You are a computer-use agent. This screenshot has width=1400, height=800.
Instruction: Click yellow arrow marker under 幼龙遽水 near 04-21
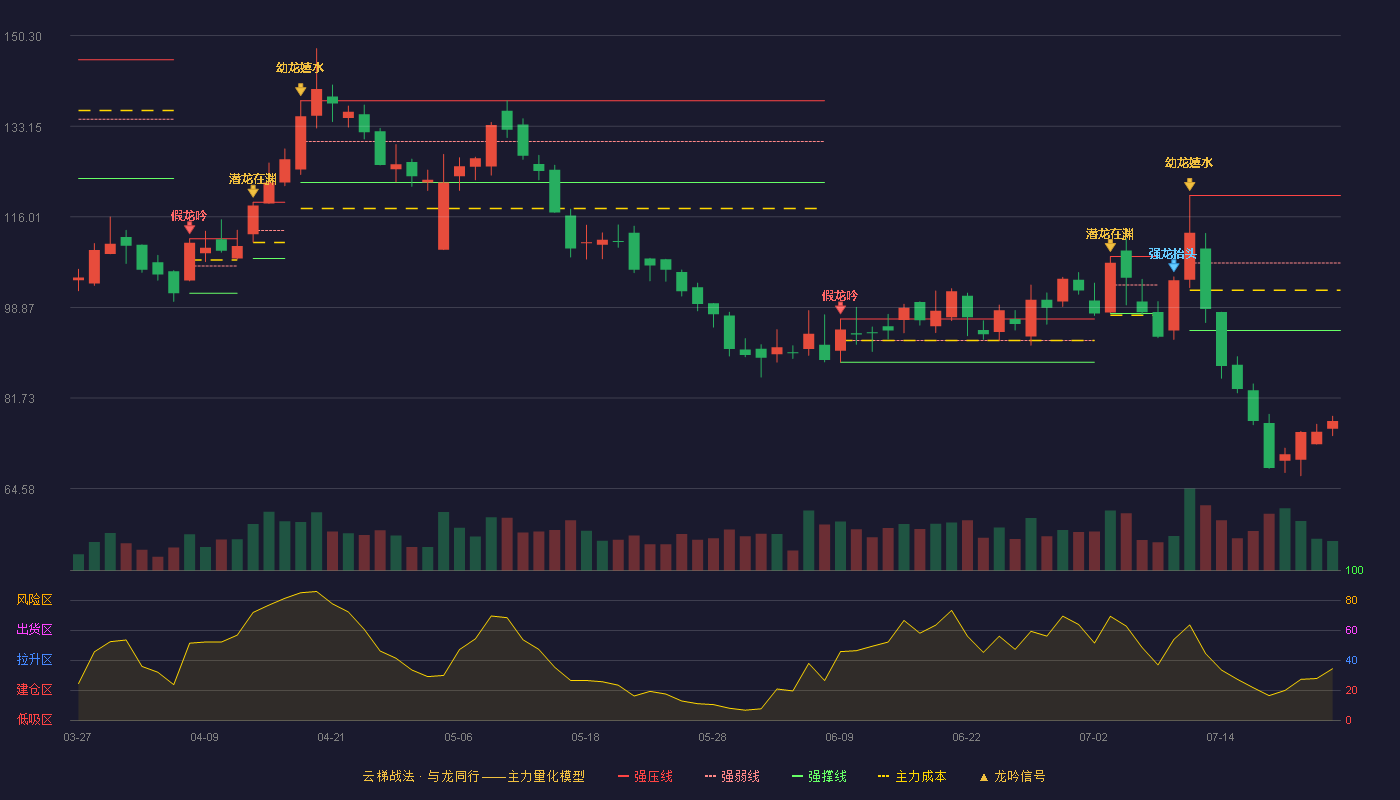300,90
